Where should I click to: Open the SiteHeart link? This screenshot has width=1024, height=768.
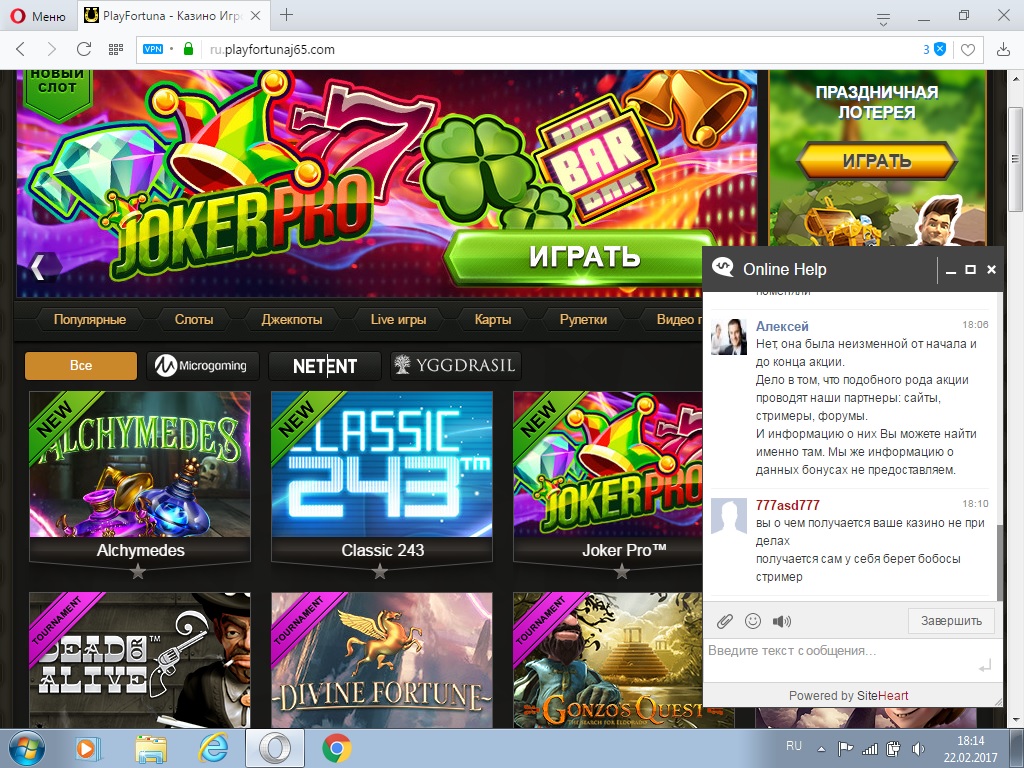click(x=882, y=696)
